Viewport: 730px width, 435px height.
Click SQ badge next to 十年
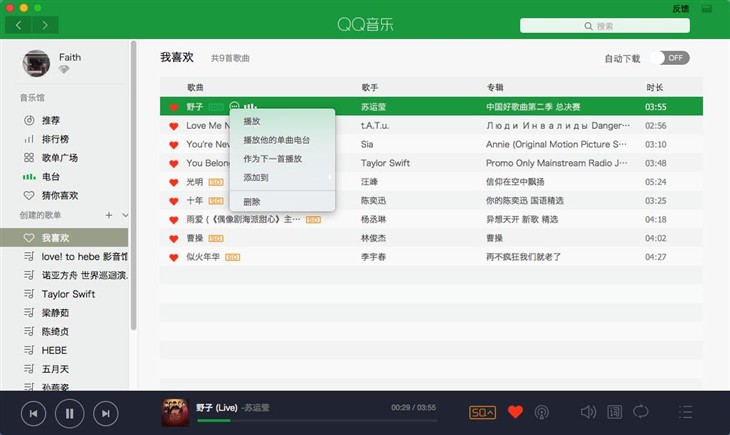tap(216, 201)
